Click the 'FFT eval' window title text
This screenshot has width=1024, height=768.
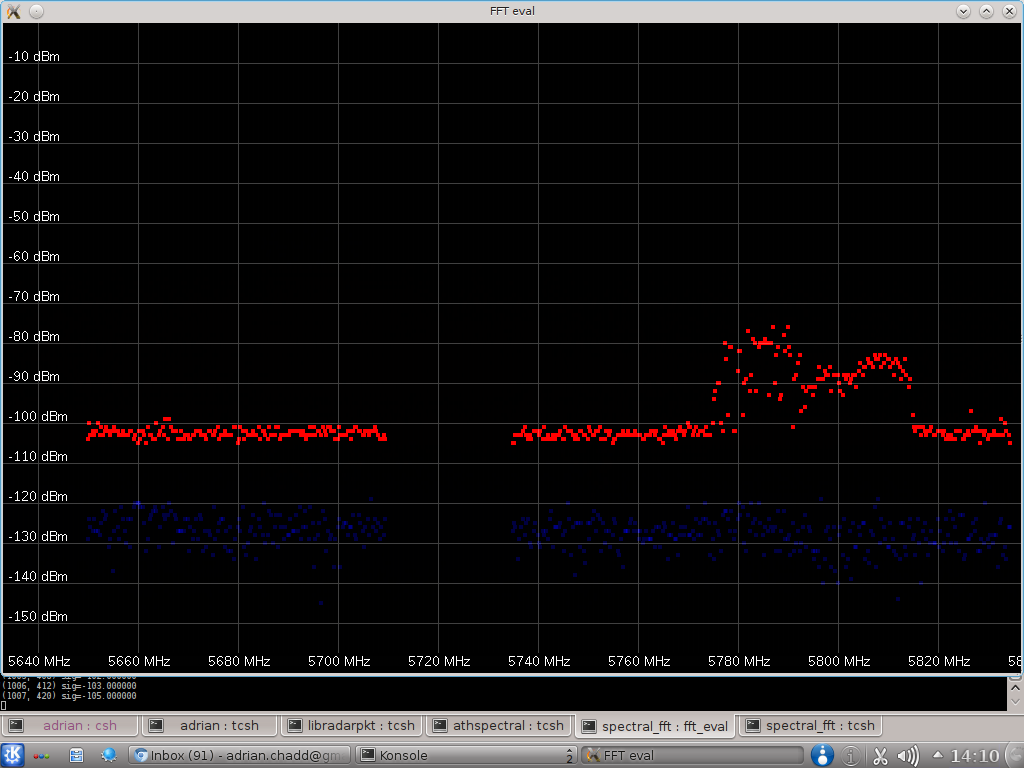coord(513,11)
